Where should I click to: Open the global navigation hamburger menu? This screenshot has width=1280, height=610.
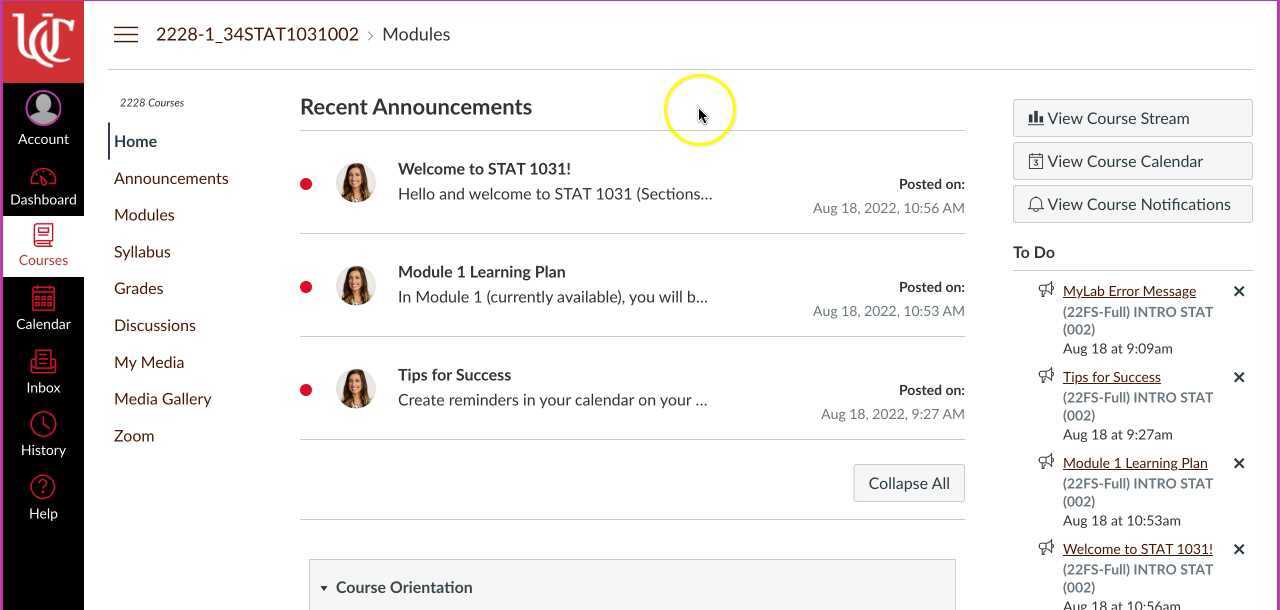click(126, 33)
